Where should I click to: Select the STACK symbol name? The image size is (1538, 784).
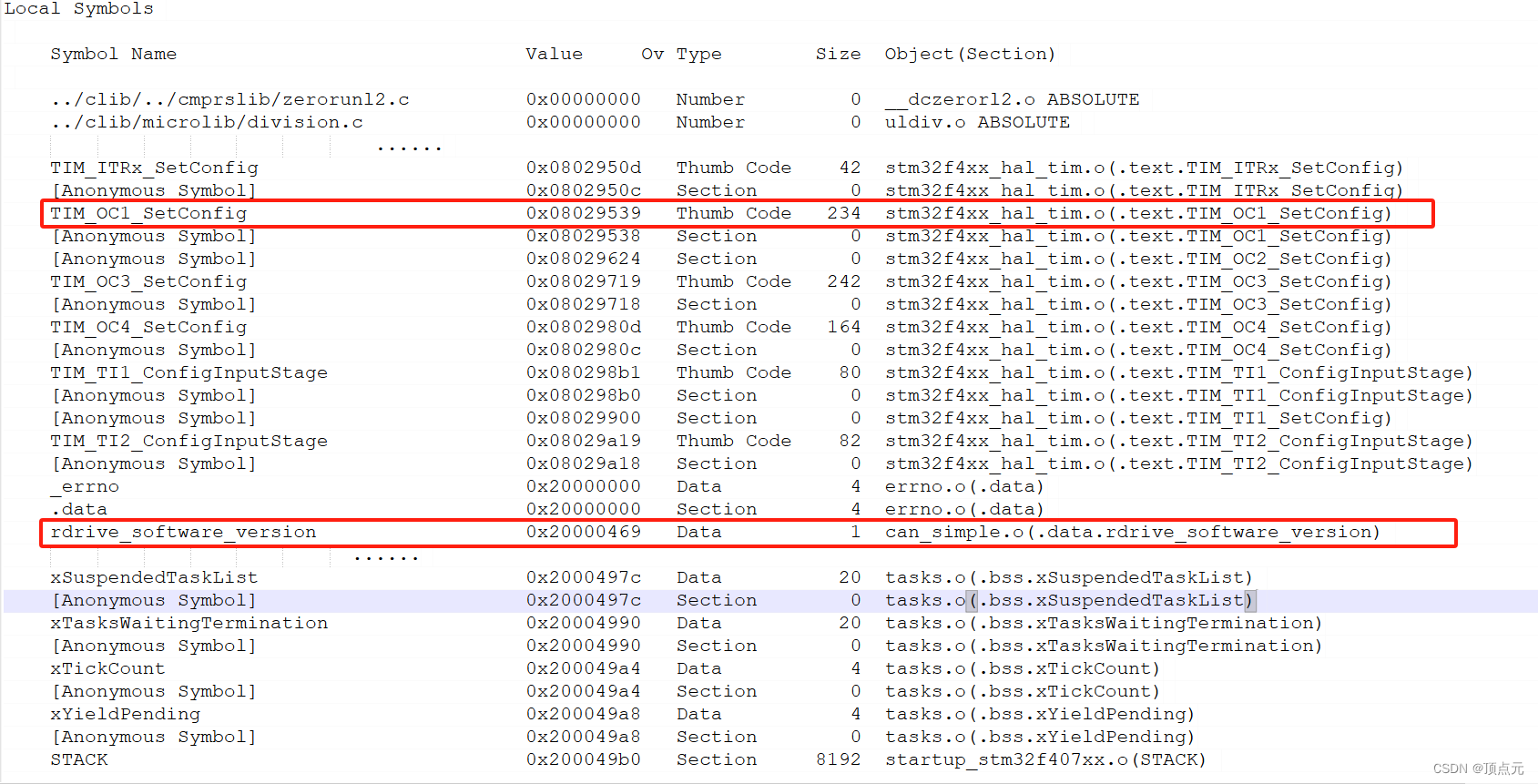point(79,759)
